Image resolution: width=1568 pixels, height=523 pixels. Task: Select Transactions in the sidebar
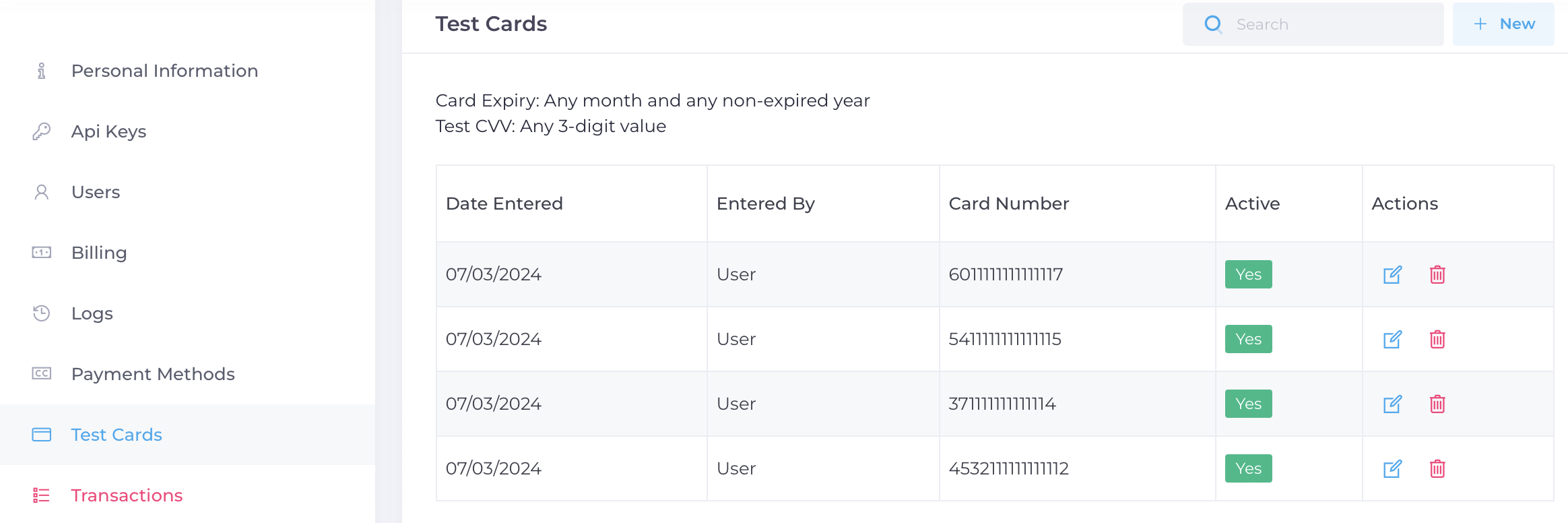pyautogui.click(x=127, y=495)
